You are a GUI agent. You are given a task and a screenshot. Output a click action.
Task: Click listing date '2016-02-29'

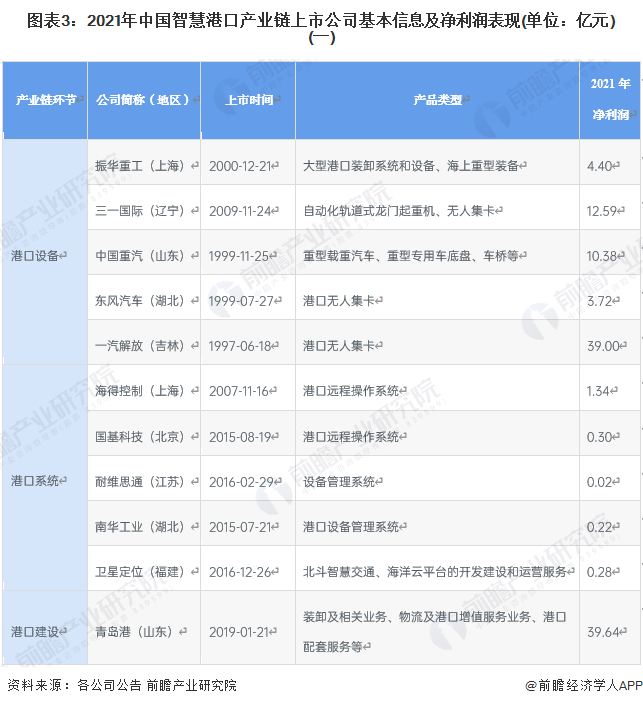(242, 482)
